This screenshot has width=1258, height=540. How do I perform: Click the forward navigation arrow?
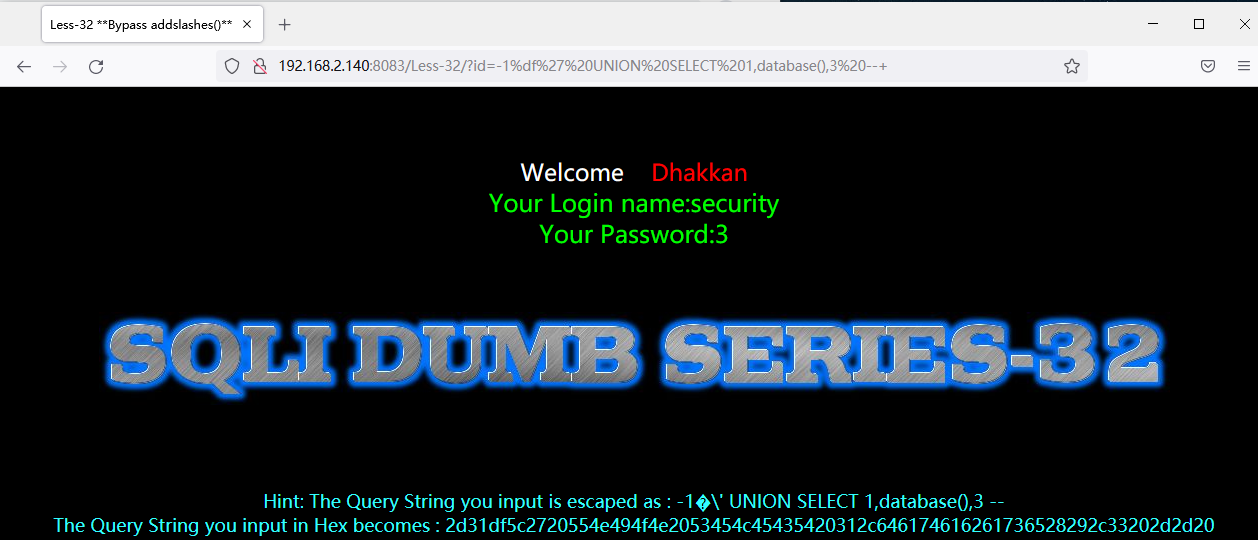tap(60, 66)
